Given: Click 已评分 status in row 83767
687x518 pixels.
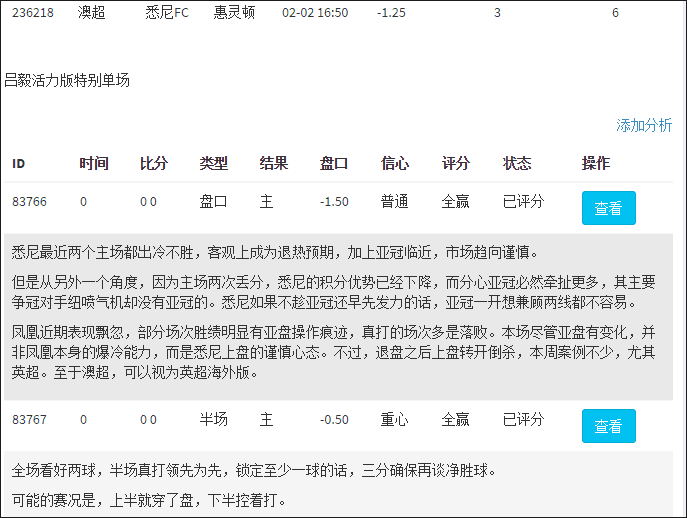Looking at the screenshot, I should 524,419.
